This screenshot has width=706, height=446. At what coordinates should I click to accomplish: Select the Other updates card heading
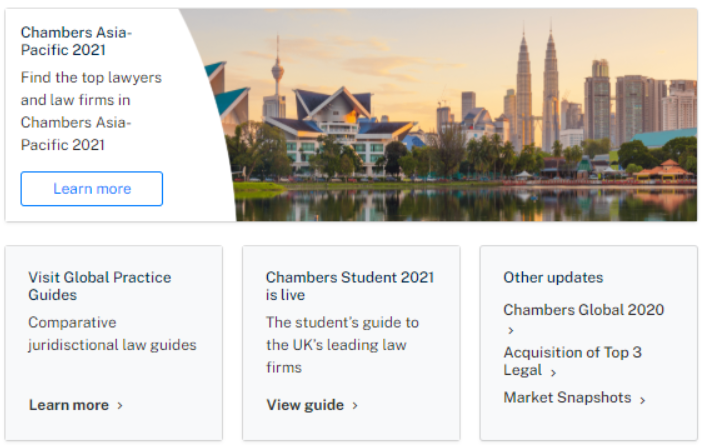tap(553, 277)
